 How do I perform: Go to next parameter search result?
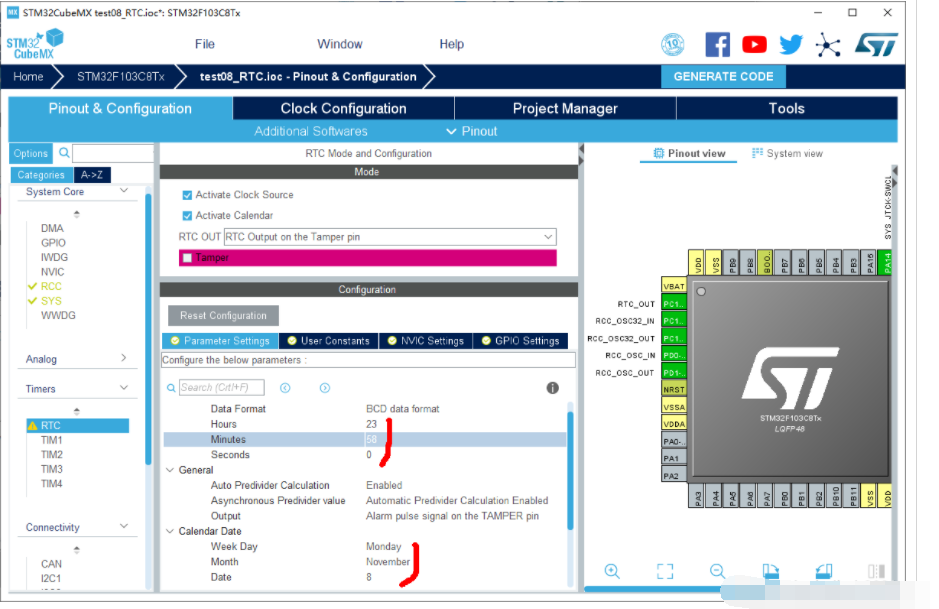[325, 388]
